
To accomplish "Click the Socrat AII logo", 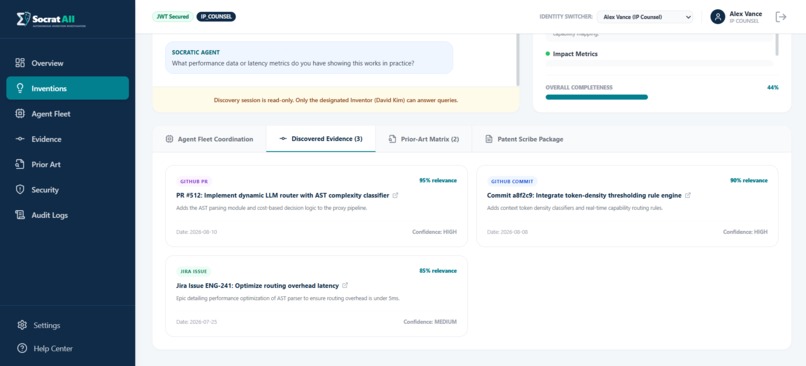I will point(50,19).
